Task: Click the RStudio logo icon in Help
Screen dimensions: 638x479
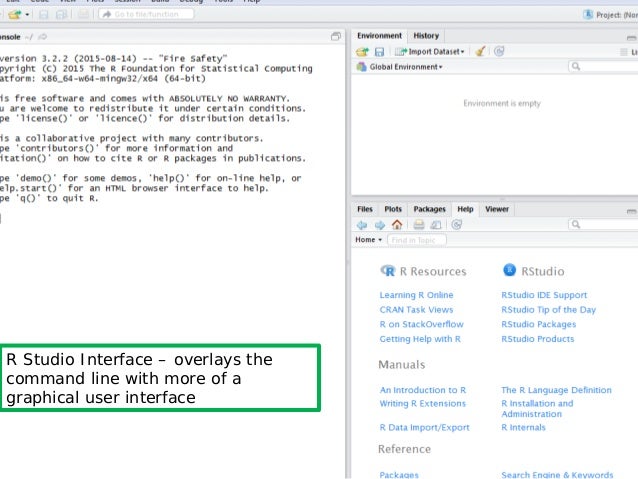Action: pos(509,270)
